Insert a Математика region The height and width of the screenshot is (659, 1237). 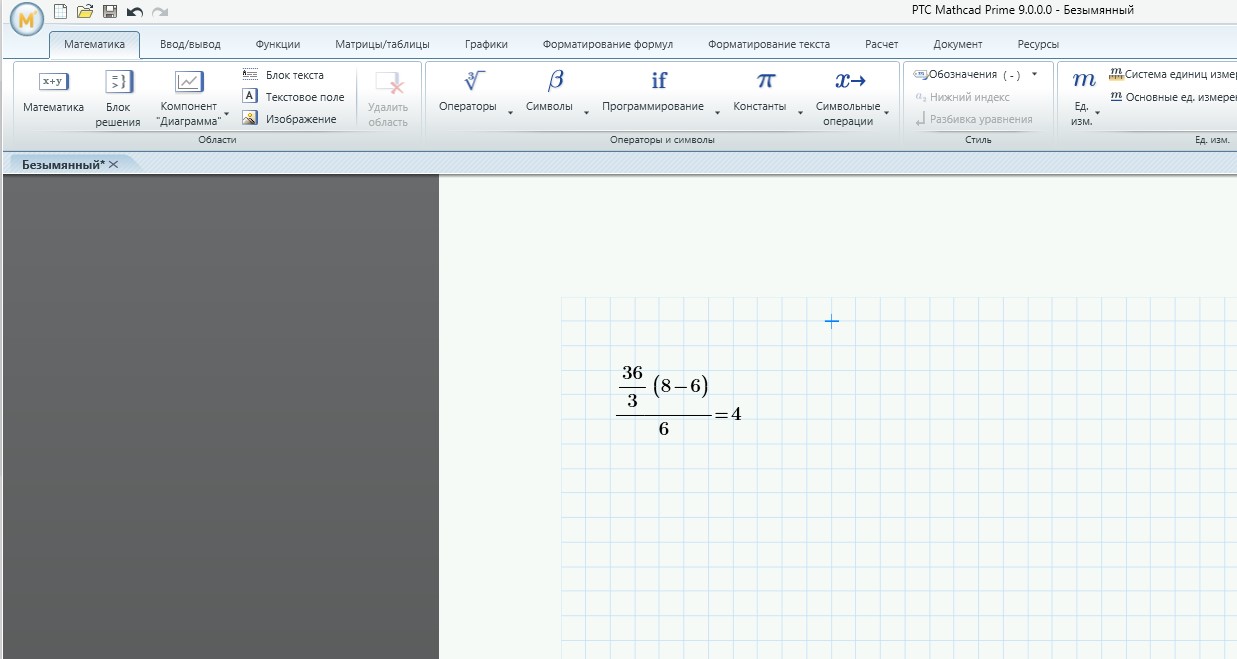[x=54, y=92]
